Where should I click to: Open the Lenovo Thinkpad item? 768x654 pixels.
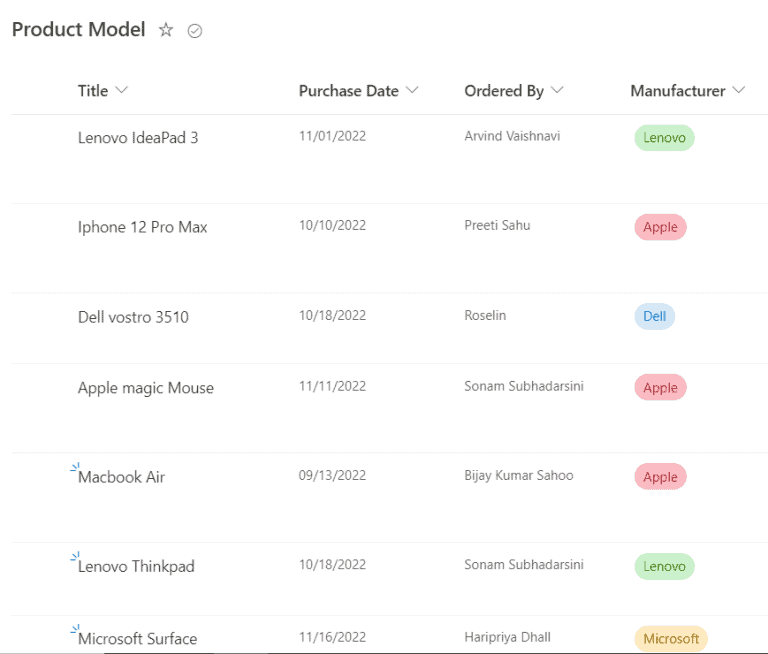click(136, 566)
